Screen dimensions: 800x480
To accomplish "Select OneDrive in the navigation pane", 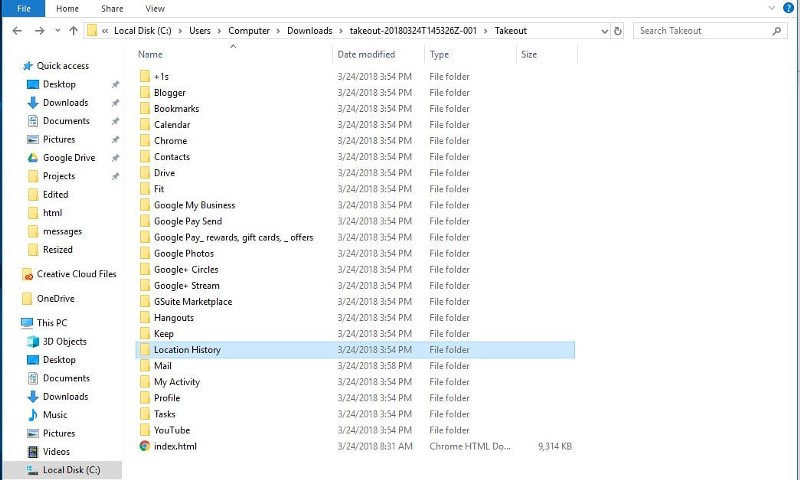I will 56,298.
